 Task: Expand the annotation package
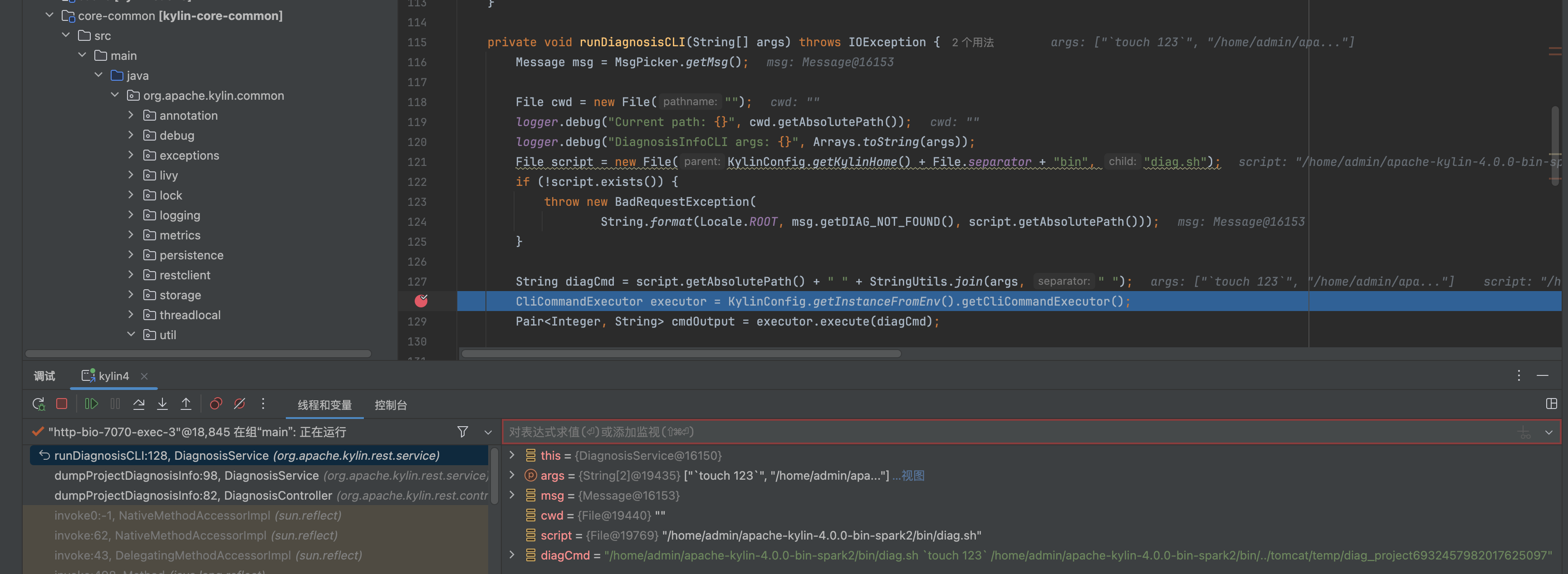(131, 115)
